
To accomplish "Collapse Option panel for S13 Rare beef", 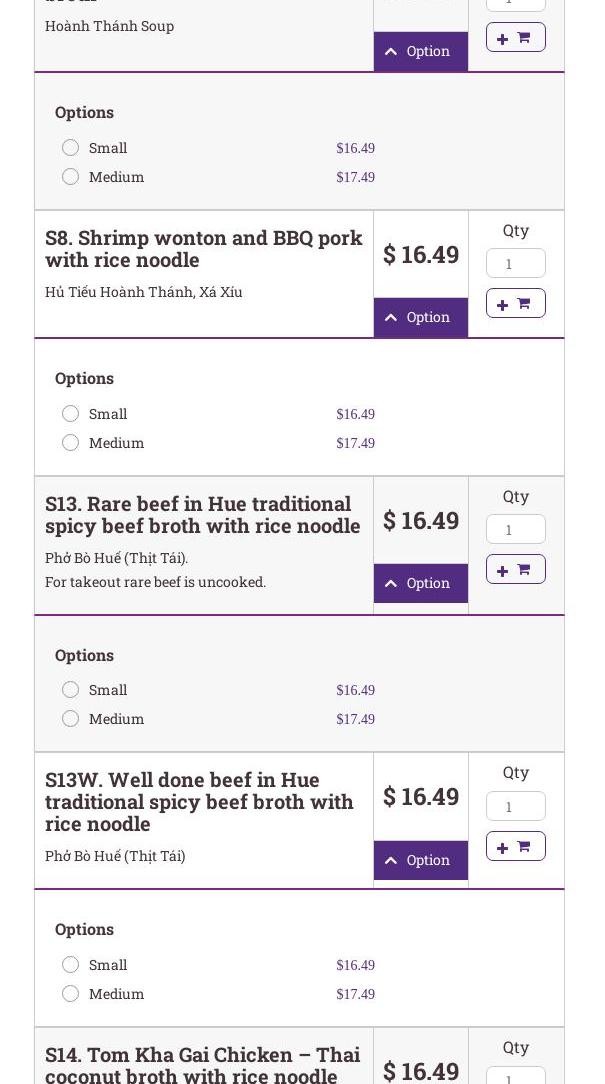I will 420,583.
